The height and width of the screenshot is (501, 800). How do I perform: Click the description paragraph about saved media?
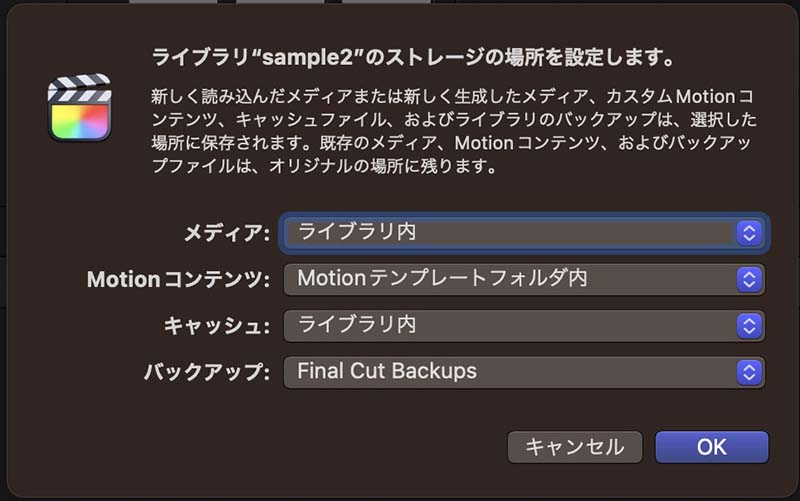[x=454, y=131]
